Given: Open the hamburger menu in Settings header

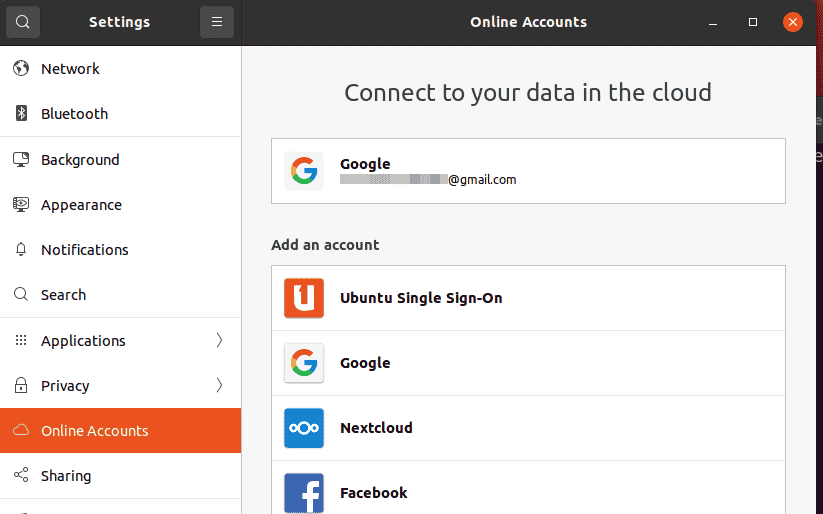Looking at the screenshot, I should pyautogui.click(x=217, y=22).
